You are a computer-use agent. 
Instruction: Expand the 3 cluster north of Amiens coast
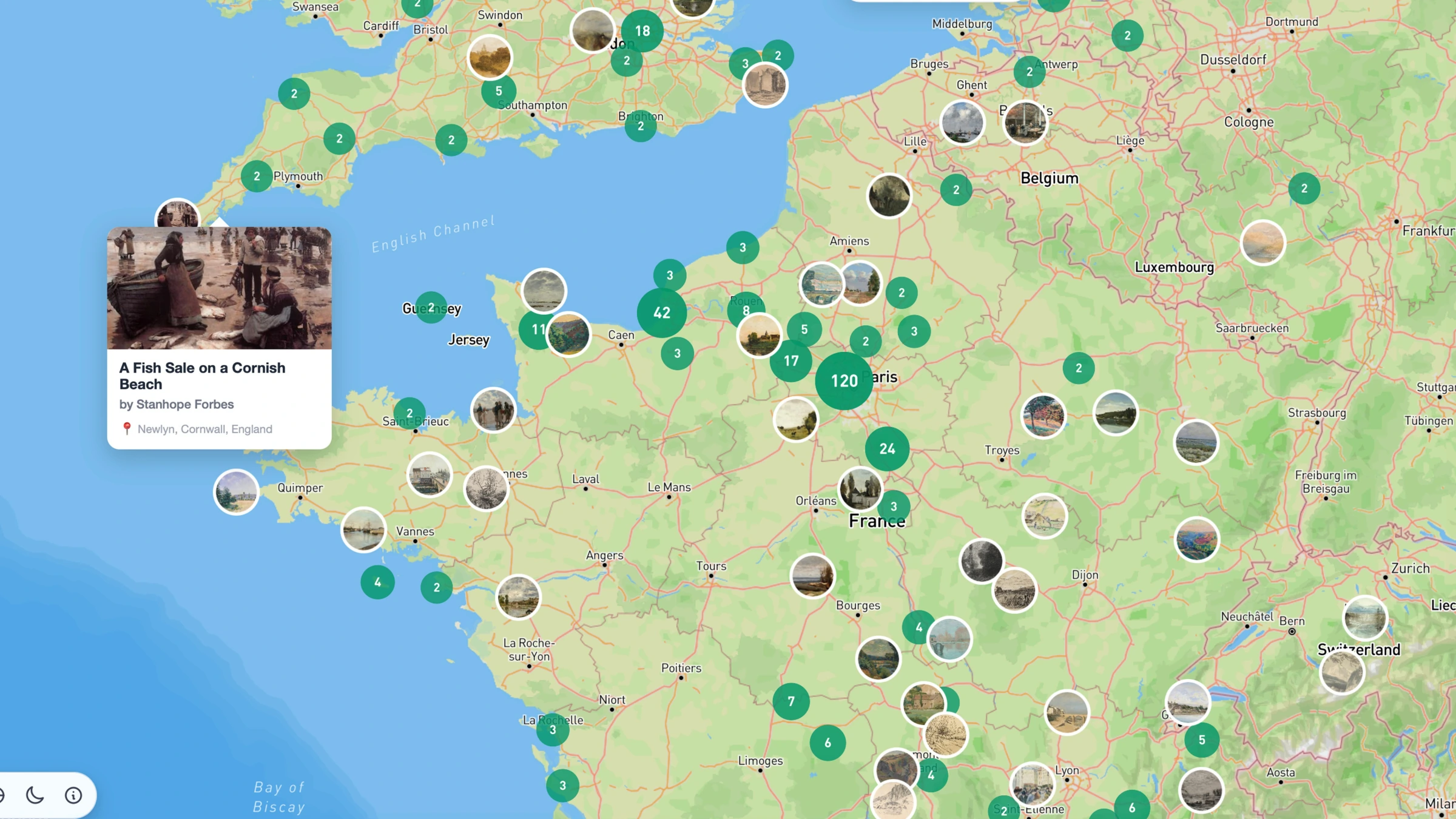(743, 248)
